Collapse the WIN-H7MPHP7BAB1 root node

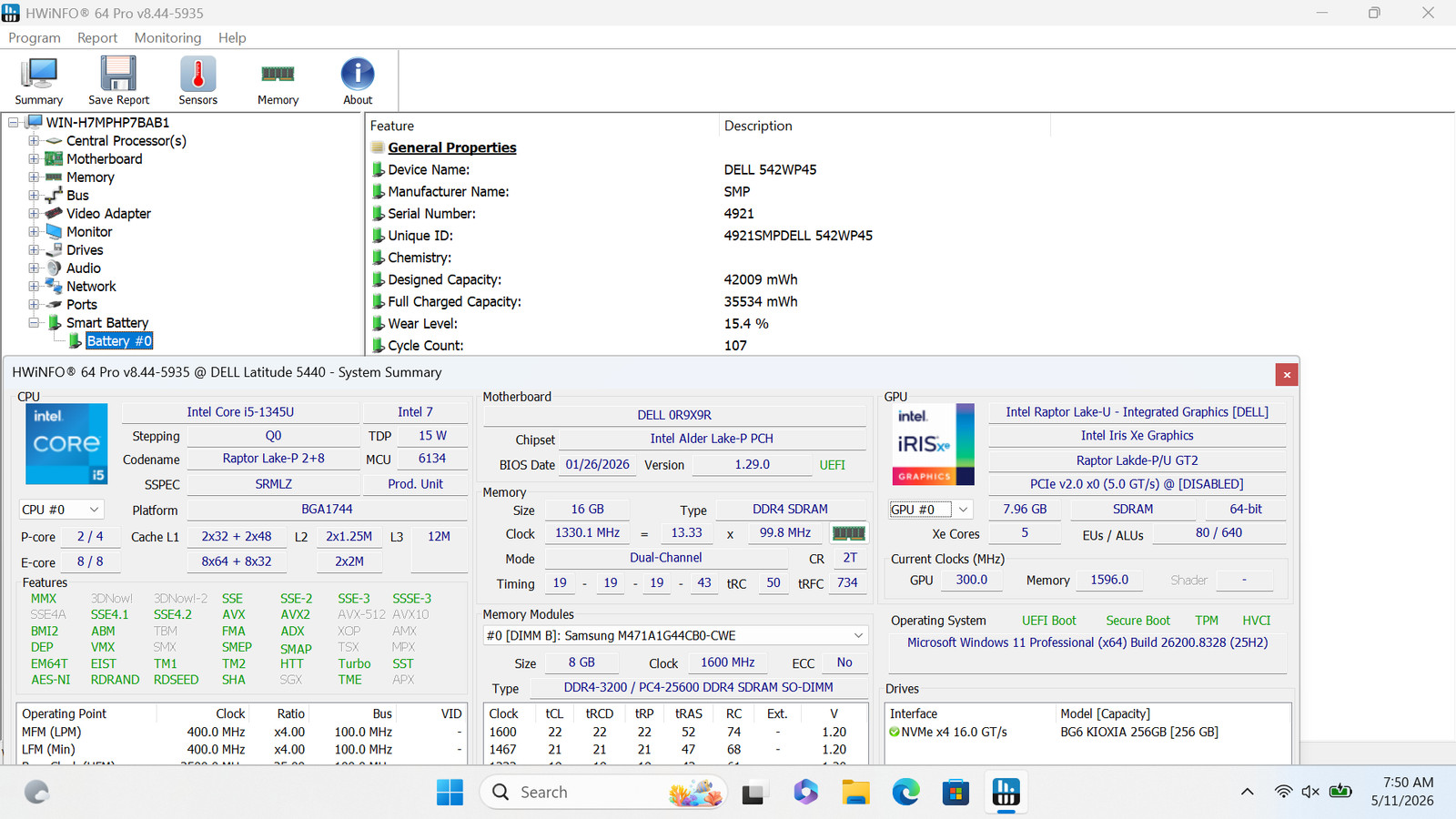point(14,123)
